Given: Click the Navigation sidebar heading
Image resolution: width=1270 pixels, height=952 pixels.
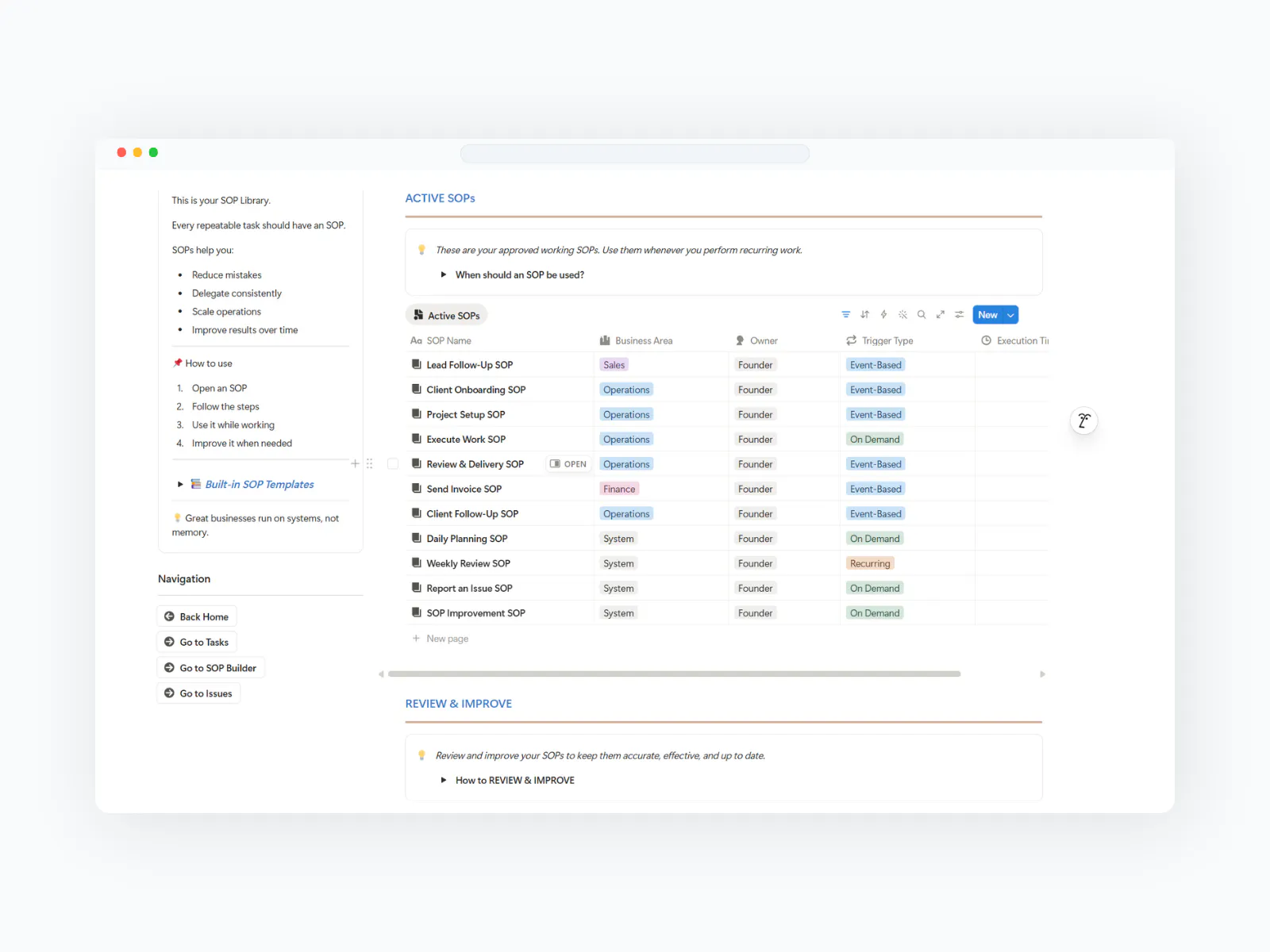Looking at the screenshot, I should point(184,578).
